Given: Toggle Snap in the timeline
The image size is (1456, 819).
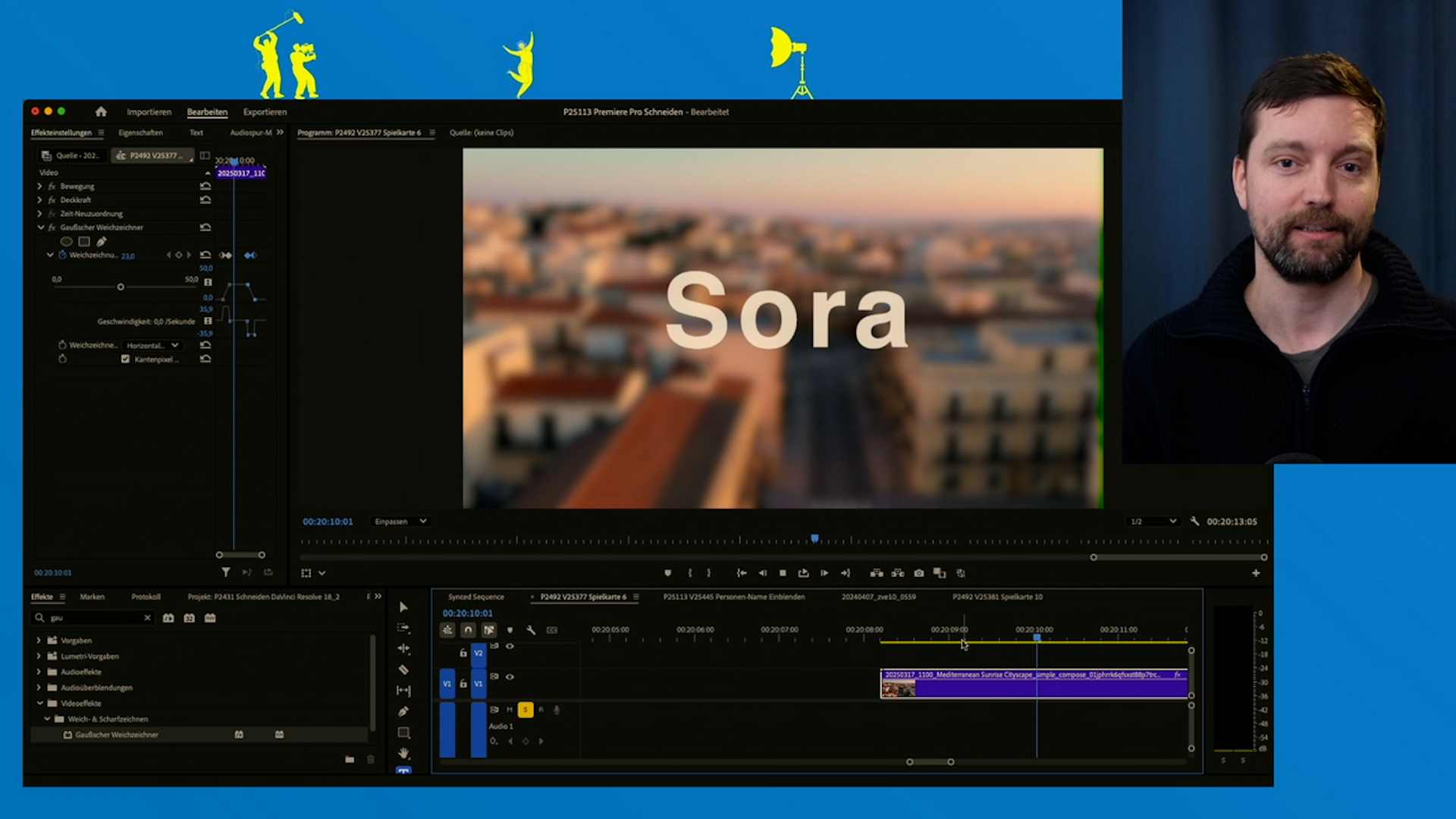Looking at the screenshot, I should pos(468,630).
